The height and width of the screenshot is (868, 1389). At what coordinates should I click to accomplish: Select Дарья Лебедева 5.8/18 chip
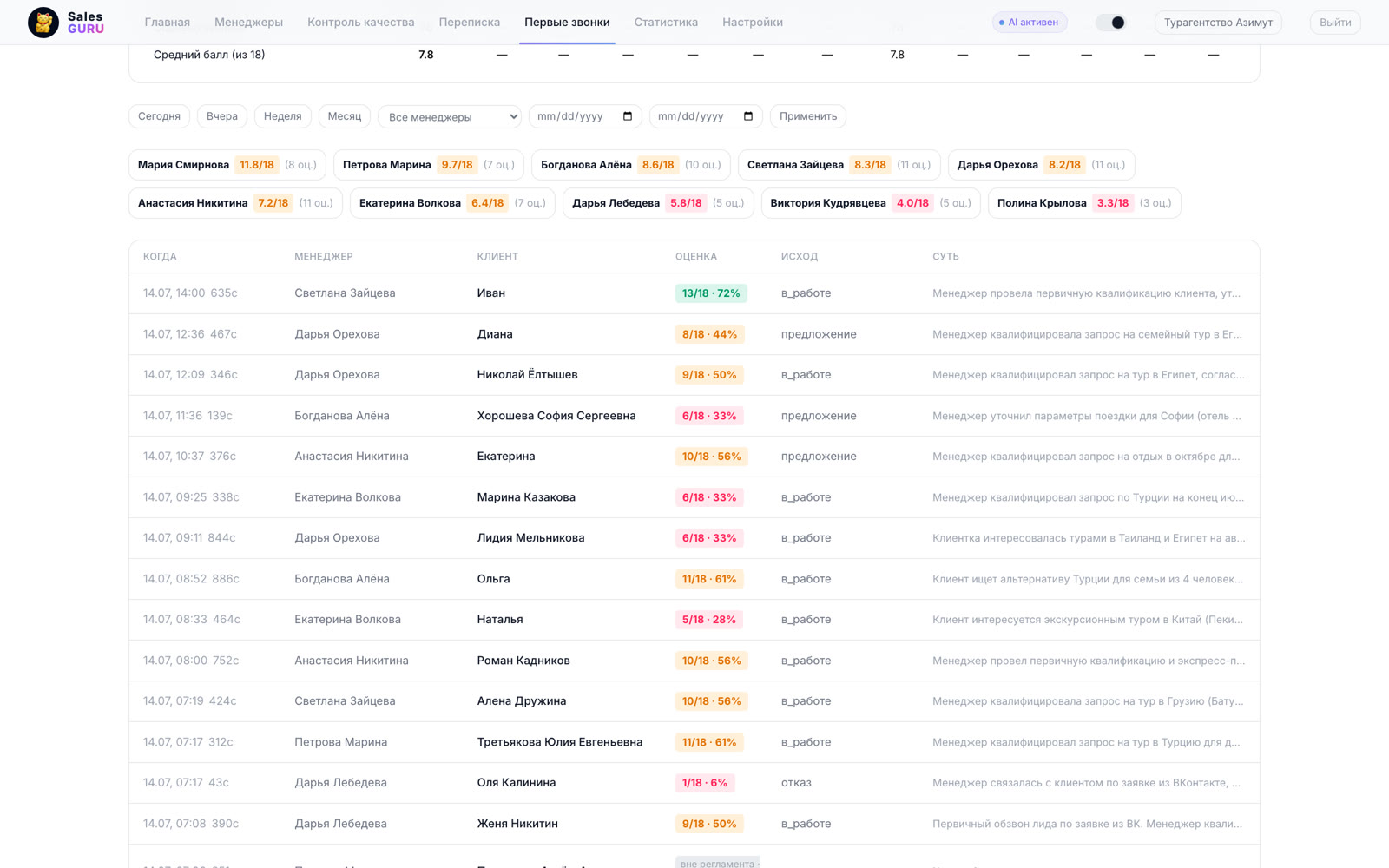658,203
